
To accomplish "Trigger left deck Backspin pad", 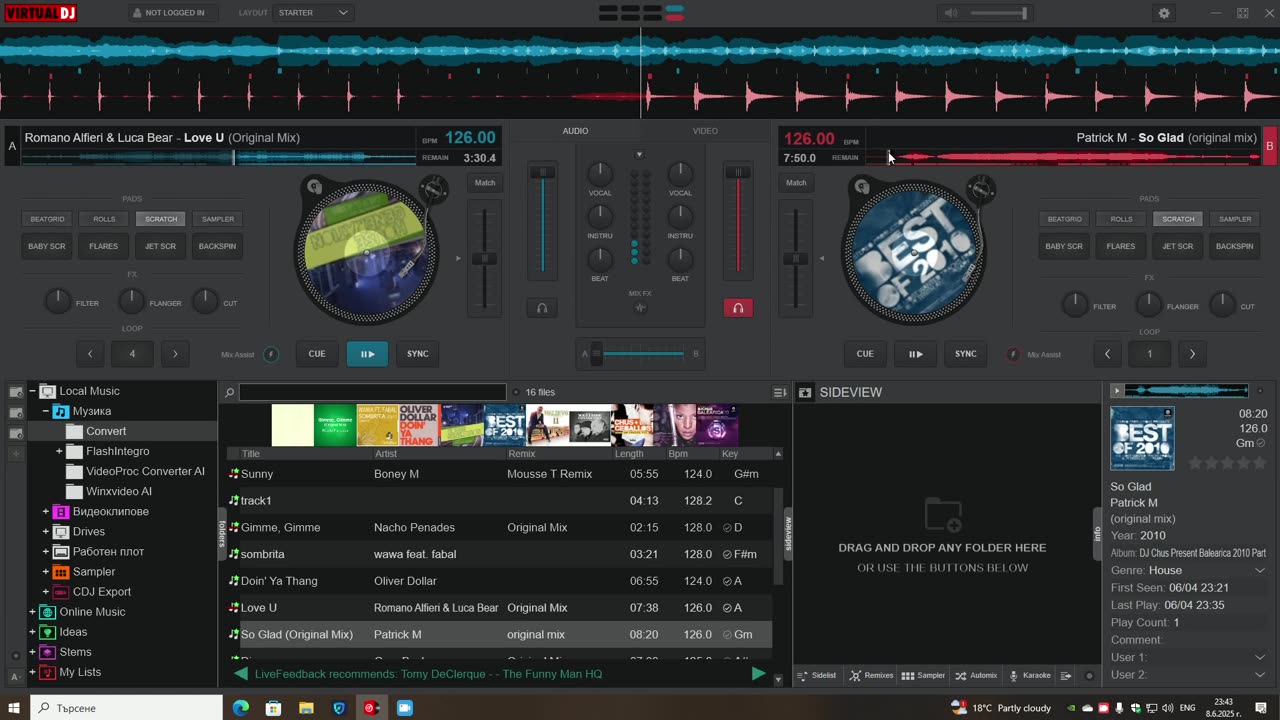I will pyautogui.click(x=217, y=246).
